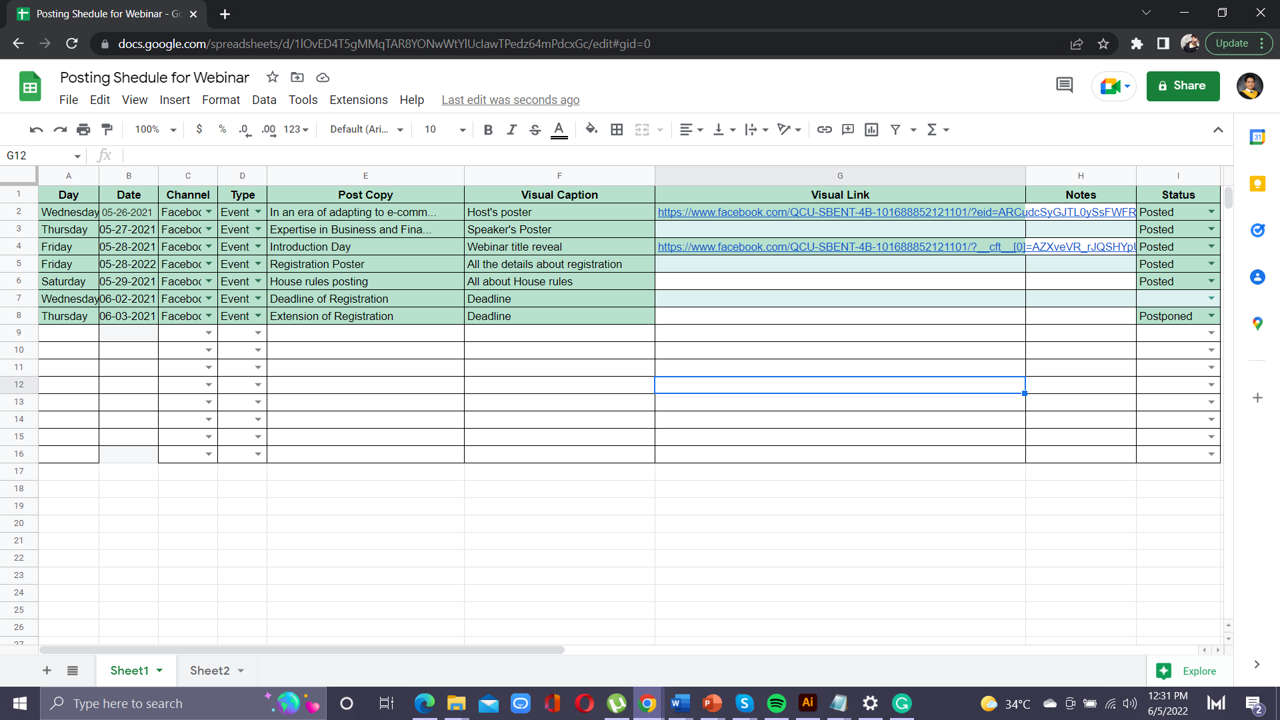1280x720 pixels.
Task: Click the Windows taskbar search box
Action: tap(184, 703)
